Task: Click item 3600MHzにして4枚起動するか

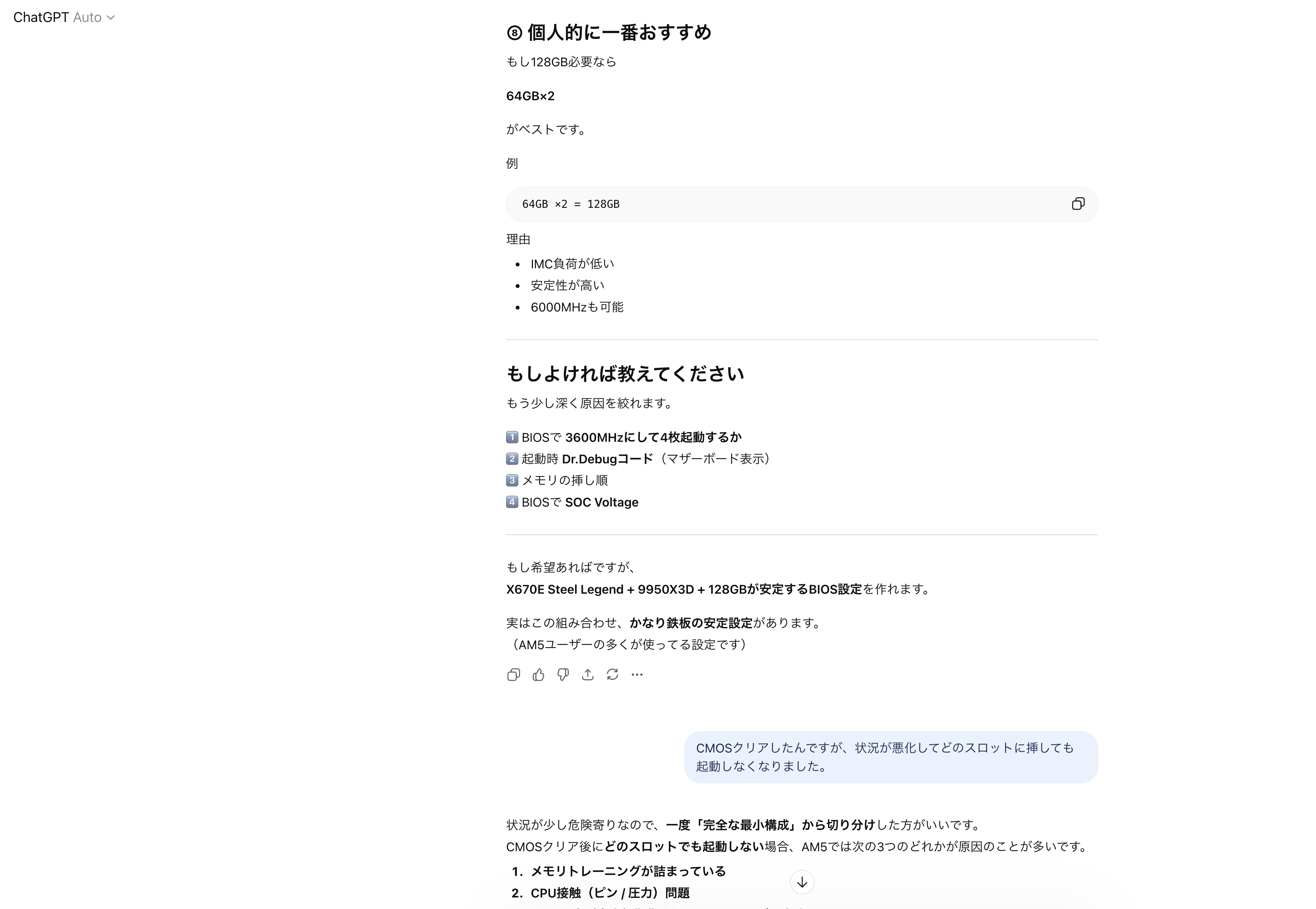Action: (653, 438)
